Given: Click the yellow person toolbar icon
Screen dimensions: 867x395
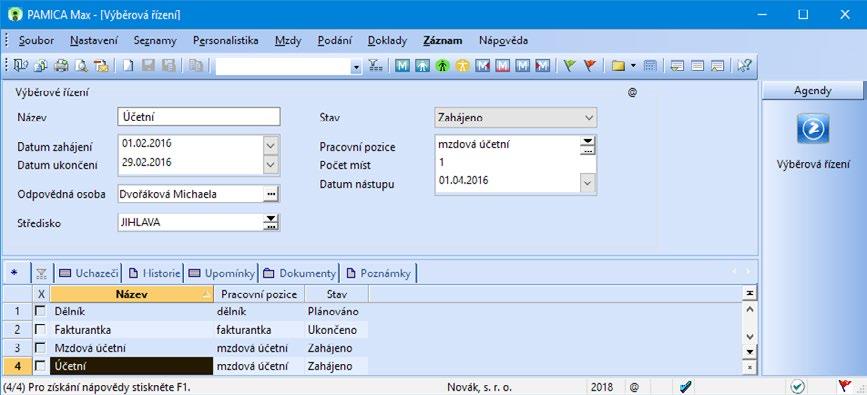Looking at the screenshot, I should (x=462, y=66).
